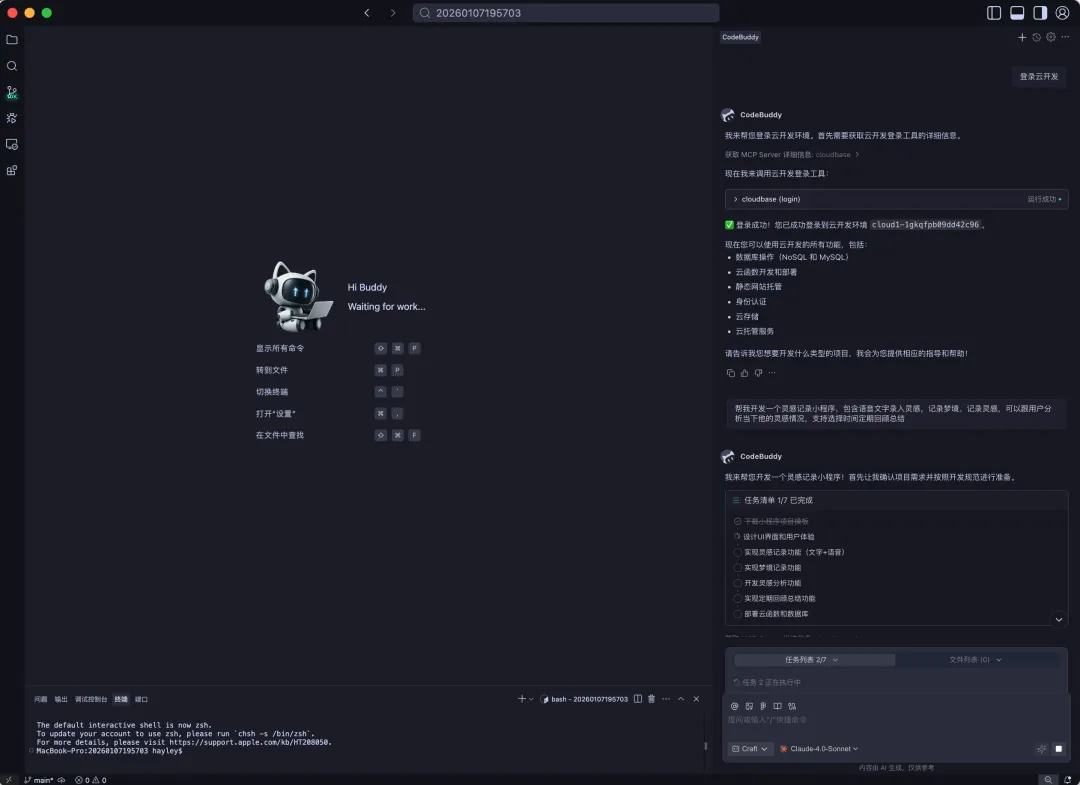Toggle the secondary sidebar layout icon
Screen dimensions: 1080x785
1040,13
